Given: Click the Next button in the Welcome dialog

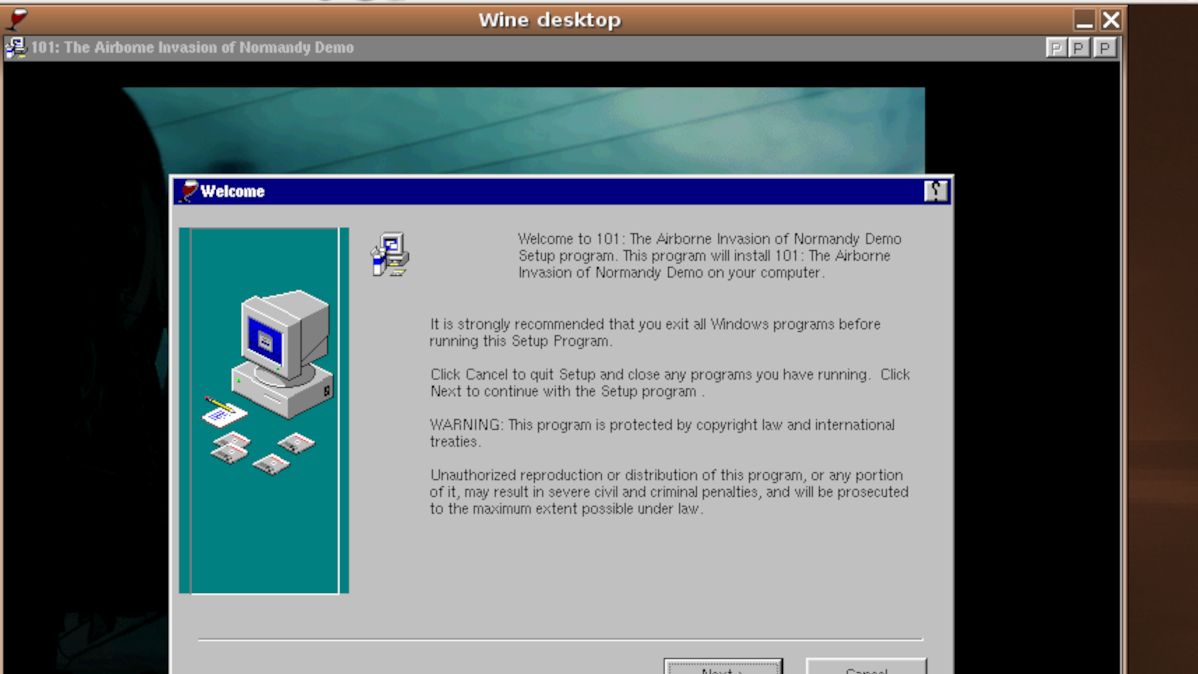Looking at the screenshot, I should tap(723, 666).
